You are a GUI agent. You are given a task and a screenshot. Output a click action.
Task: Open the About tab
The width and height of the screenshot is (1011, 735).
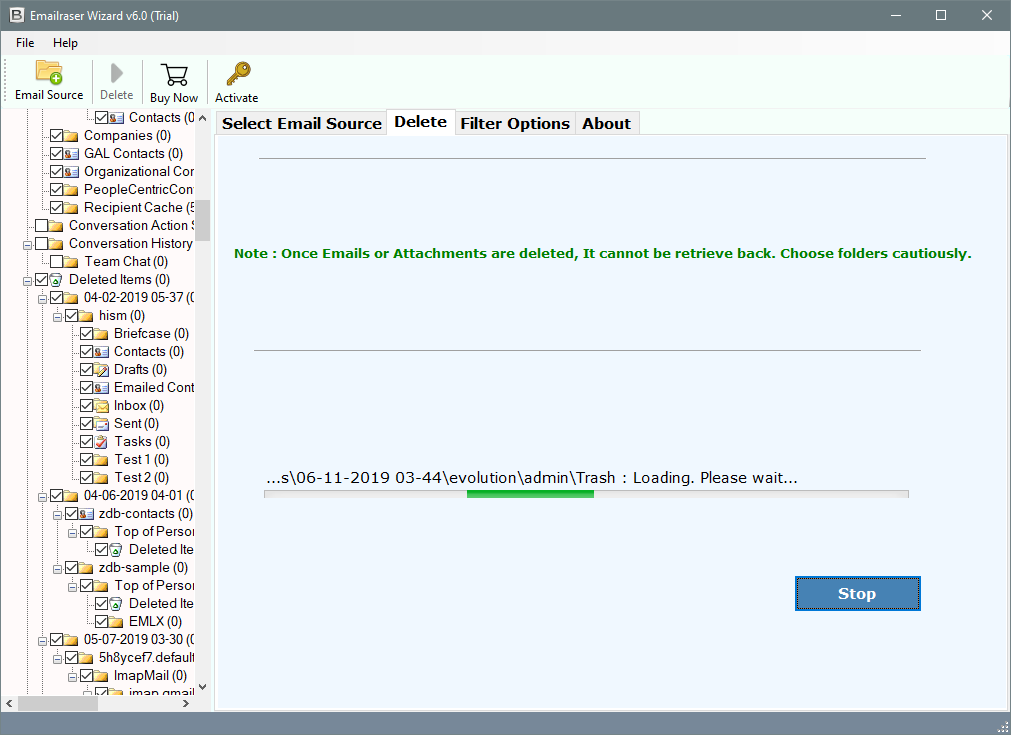click(x=607, y=123)
